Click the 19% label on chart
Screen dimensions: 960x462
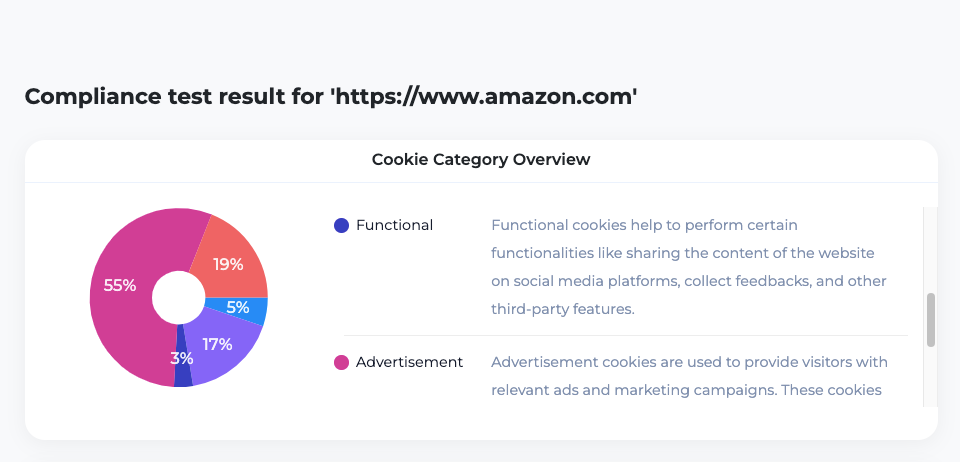coord(228,264)
